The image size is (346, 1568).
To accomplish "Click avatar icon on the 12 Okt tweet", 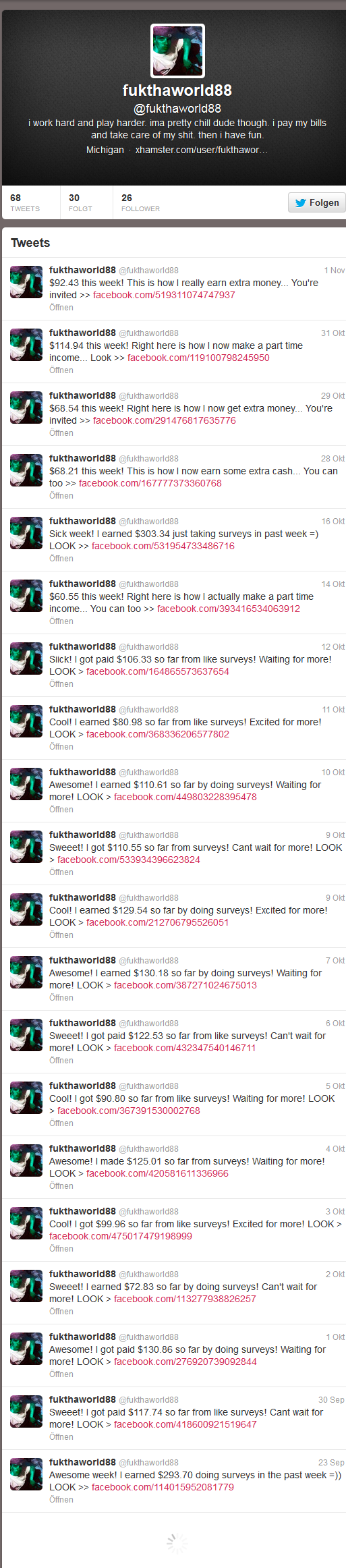I will [26, 659].
